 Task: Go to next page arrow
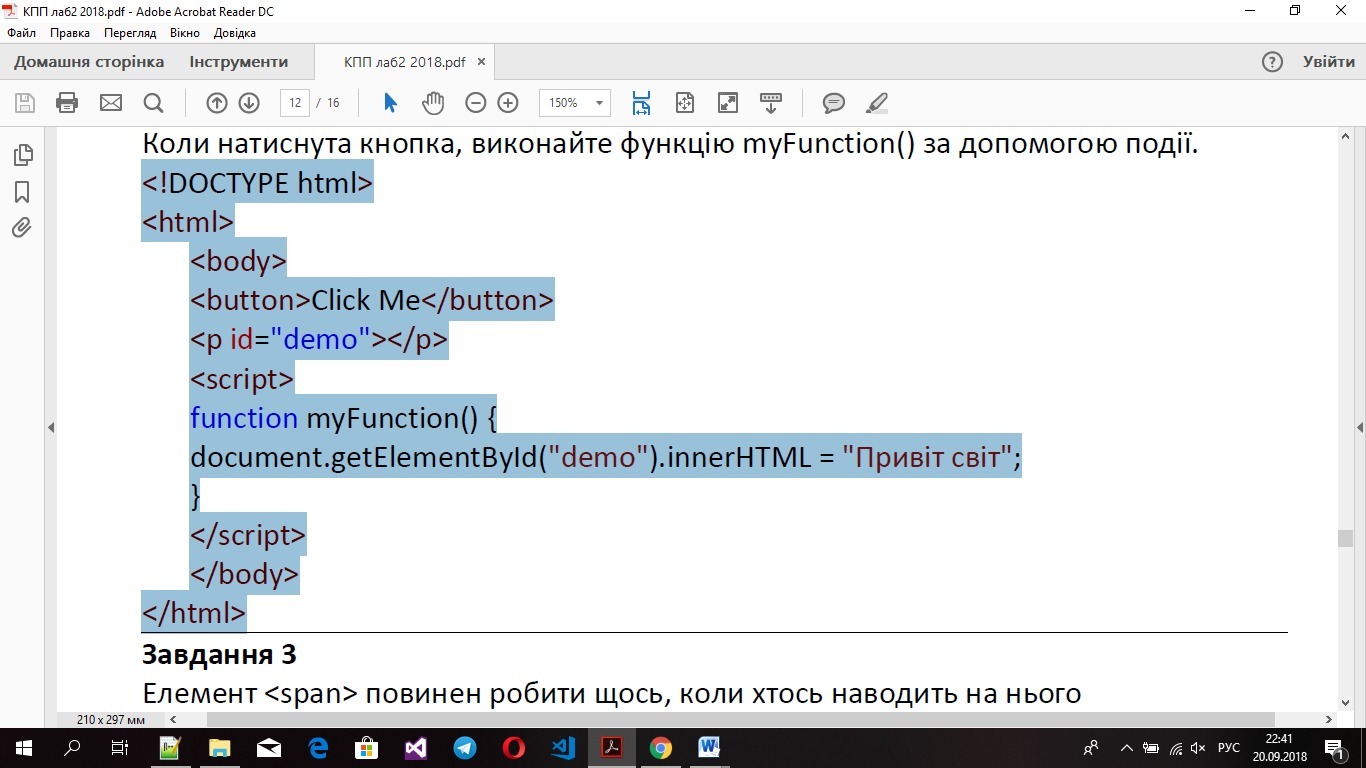(249, 103)
